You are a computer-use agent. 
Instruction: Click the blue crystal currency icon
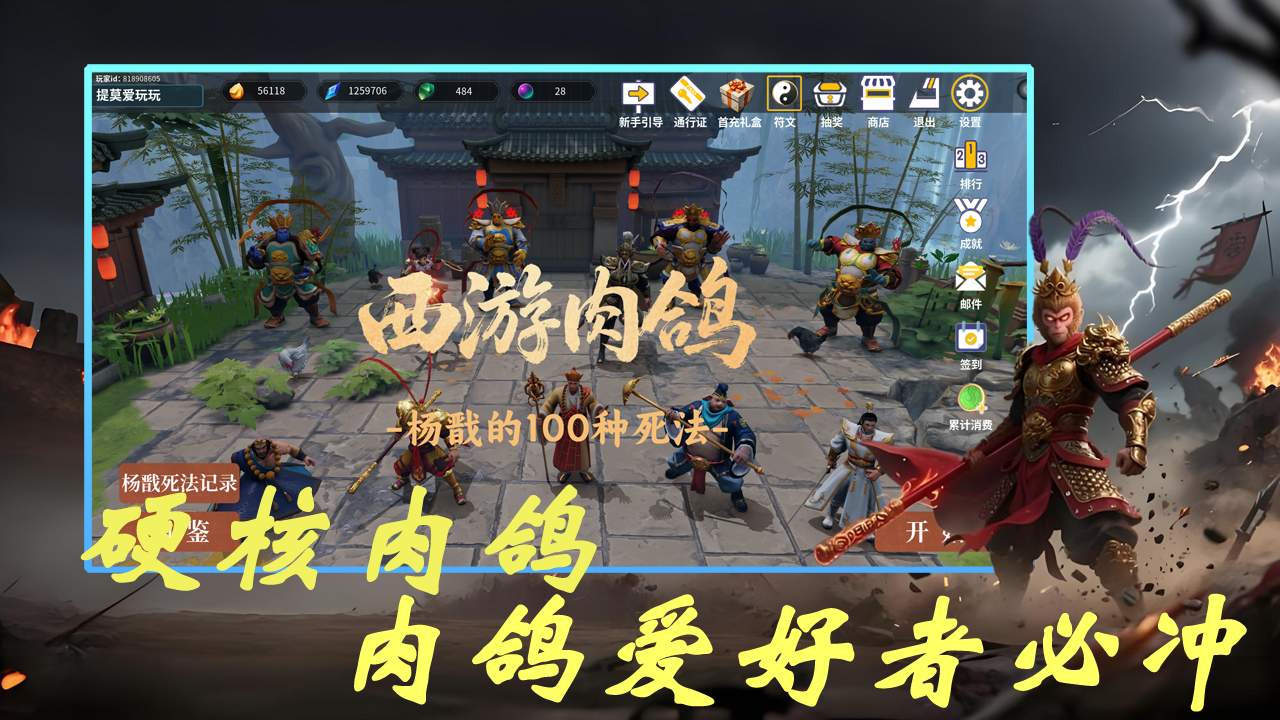point(331,91)
